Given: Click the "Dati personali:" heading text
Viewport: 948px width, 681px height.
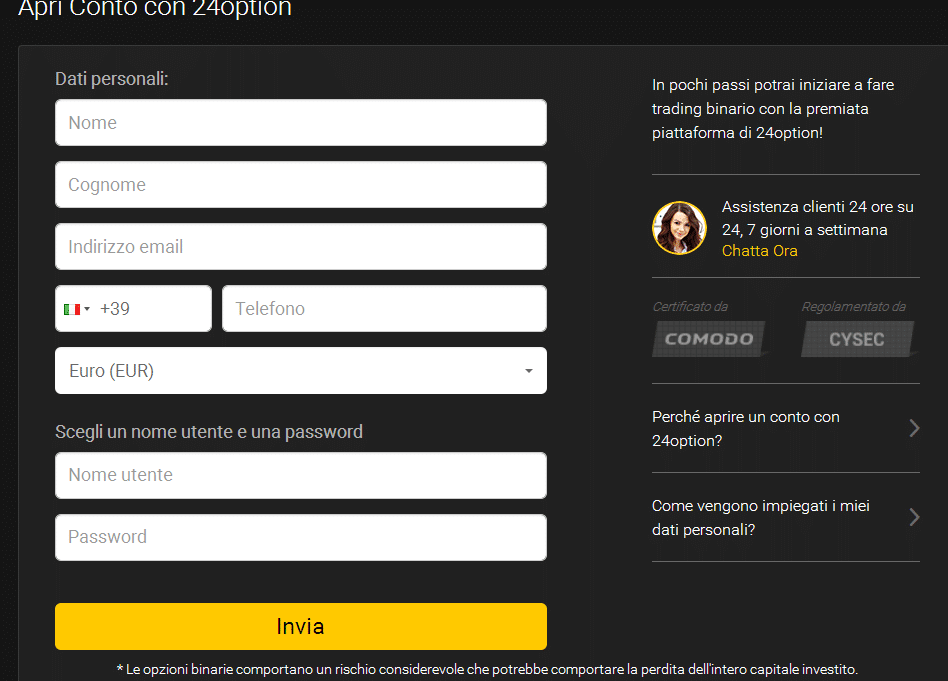Looking at the screenshot, I should pyautogui.click(x=112, y=79).
